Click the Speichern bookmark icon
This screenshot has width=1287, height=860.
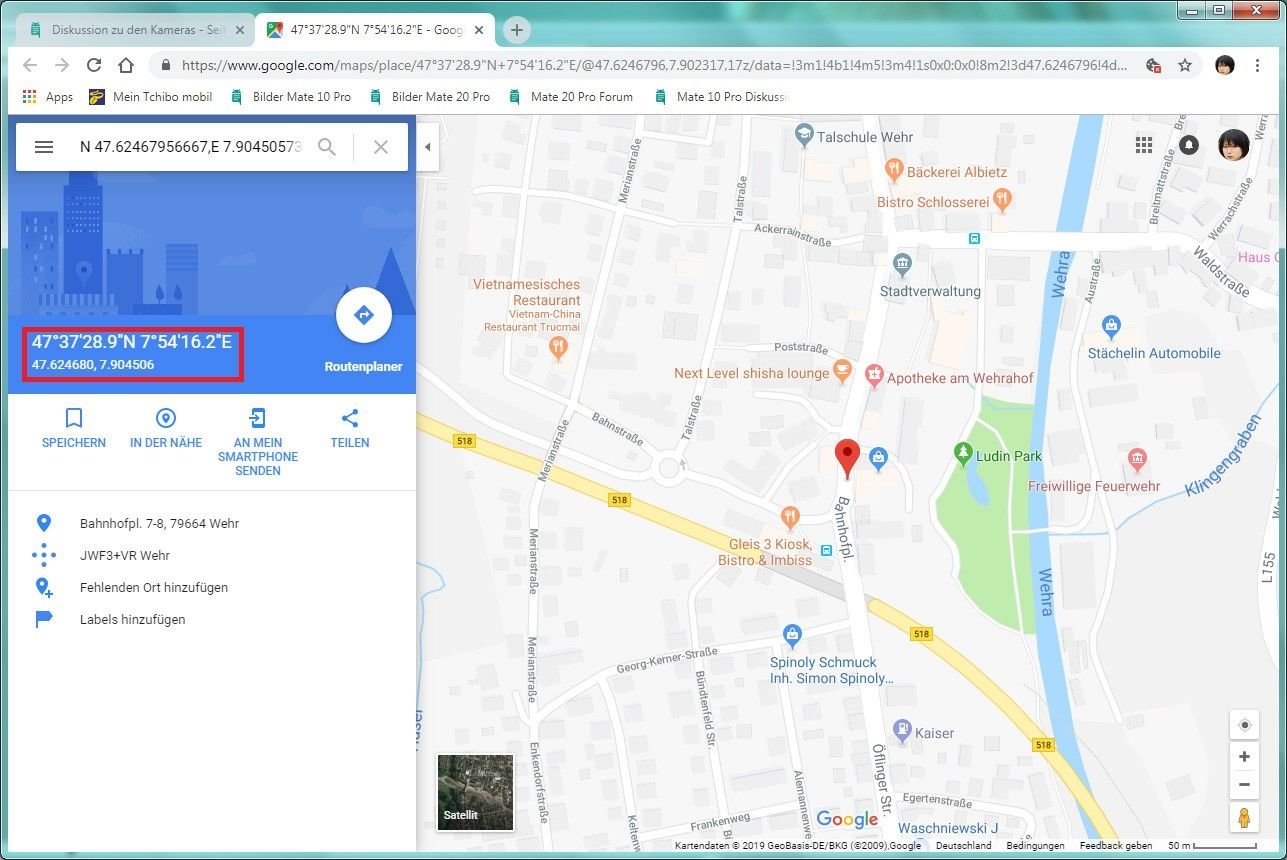pos(74,418)
